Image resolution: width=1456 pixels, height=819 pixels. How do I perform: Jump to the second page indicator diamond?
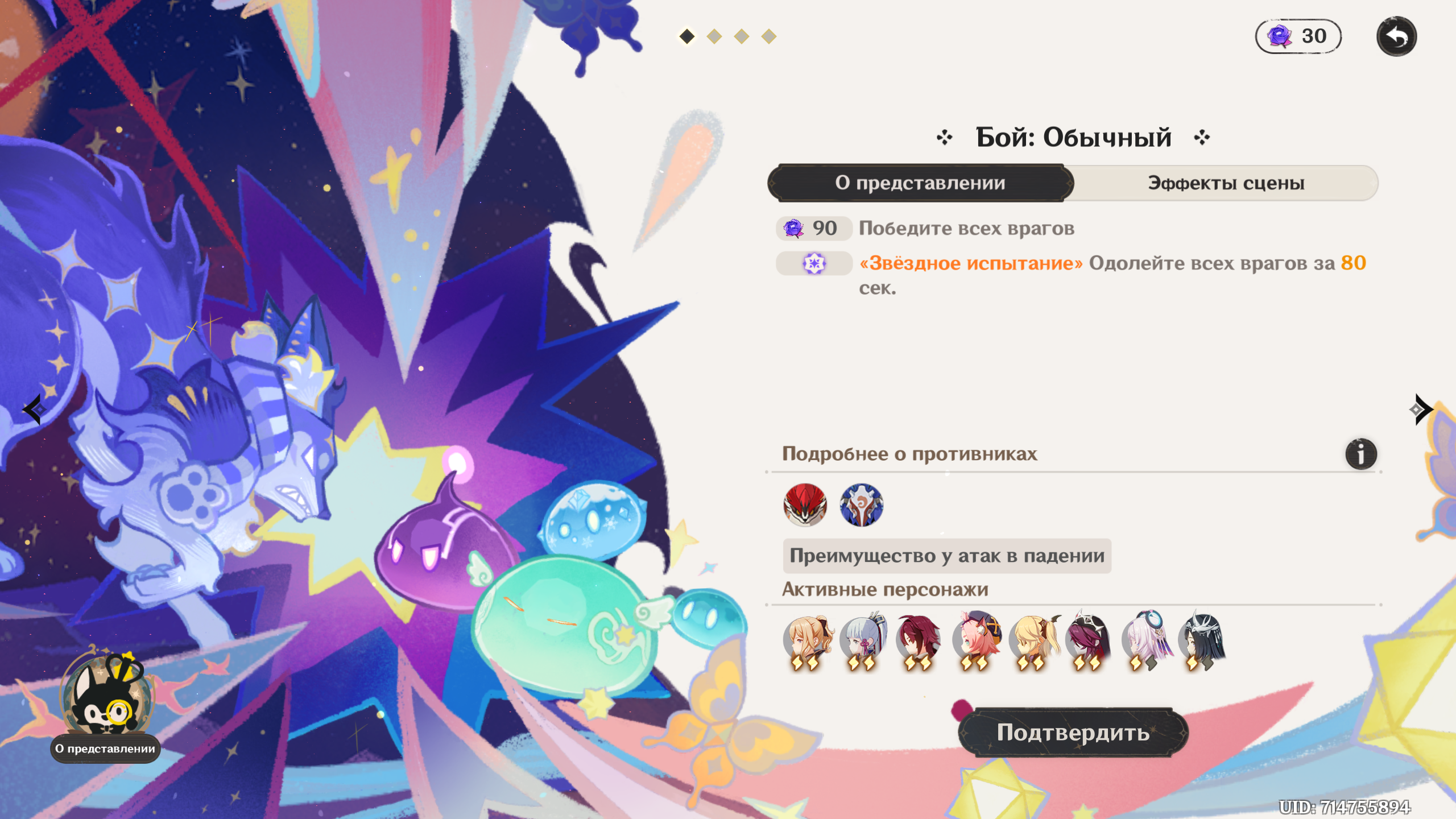pyautogui.click(x=714, y=36)
